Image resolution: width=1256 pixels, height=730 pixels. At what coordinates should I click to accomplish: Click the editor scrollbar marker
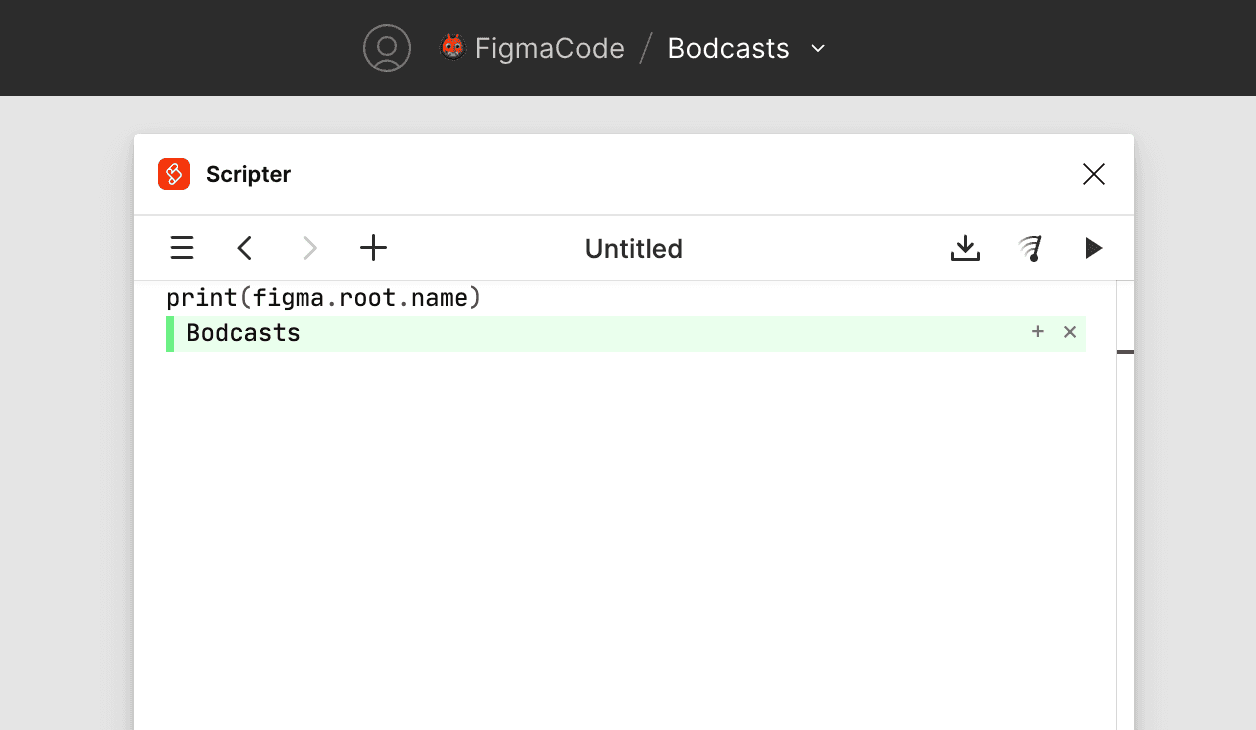pyautogui.click(x=1125, y=352)
